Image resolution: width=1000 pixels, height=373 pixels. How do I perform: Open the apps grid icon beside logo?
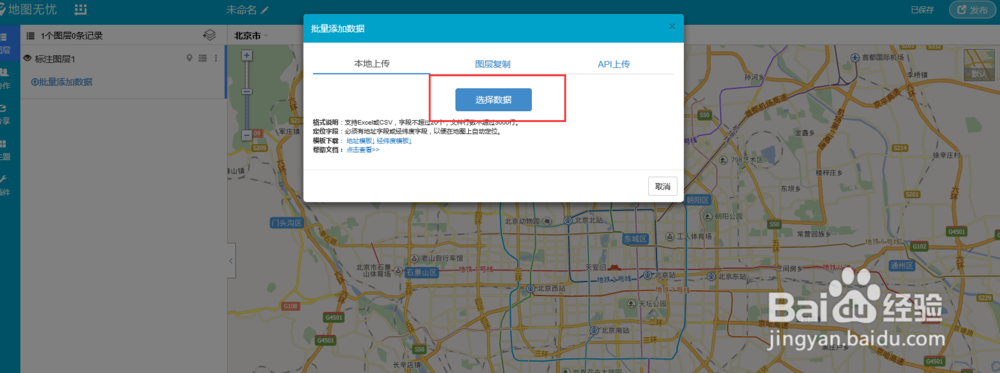click(x=80, y=10)
